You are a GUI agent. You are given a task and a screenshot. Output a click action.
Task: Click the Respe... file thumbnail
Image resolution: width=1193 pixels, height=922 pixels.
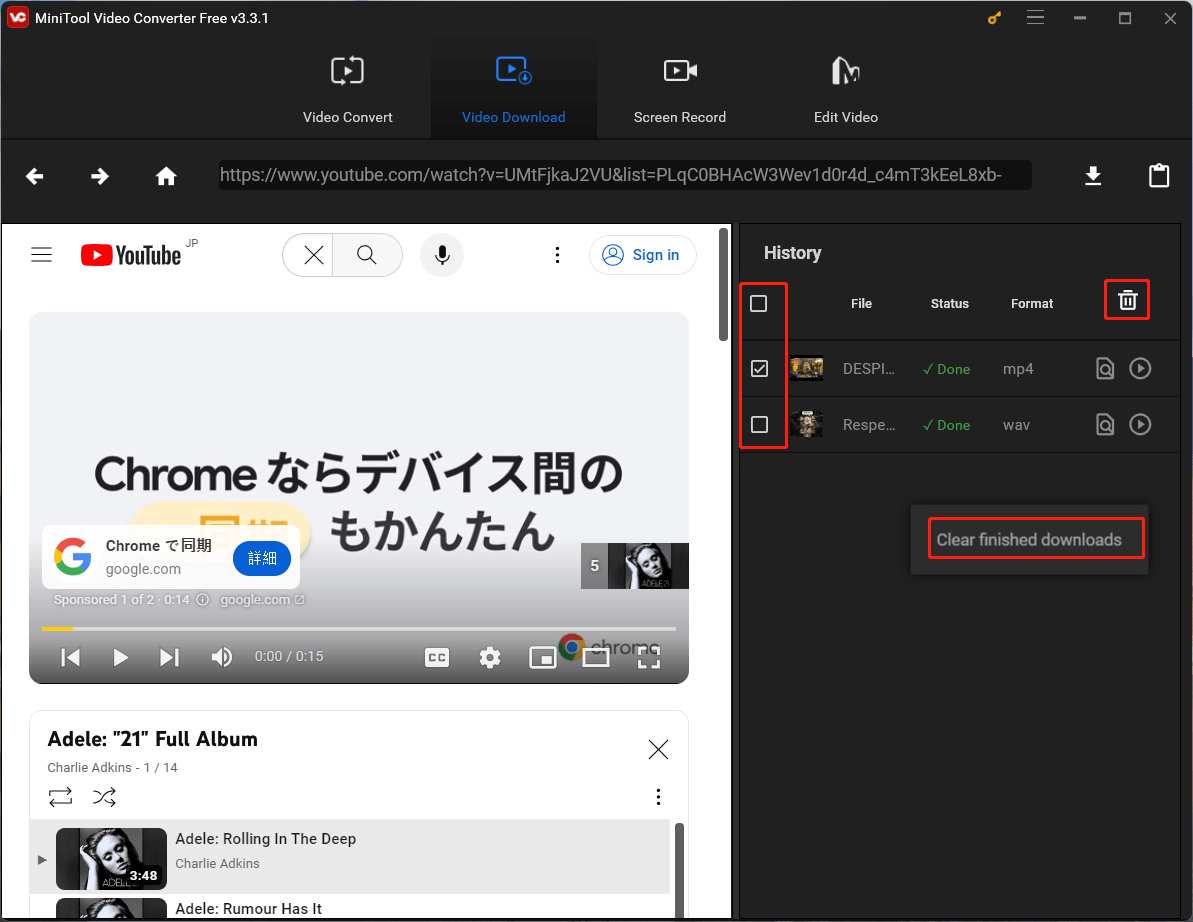pos(806,424)
